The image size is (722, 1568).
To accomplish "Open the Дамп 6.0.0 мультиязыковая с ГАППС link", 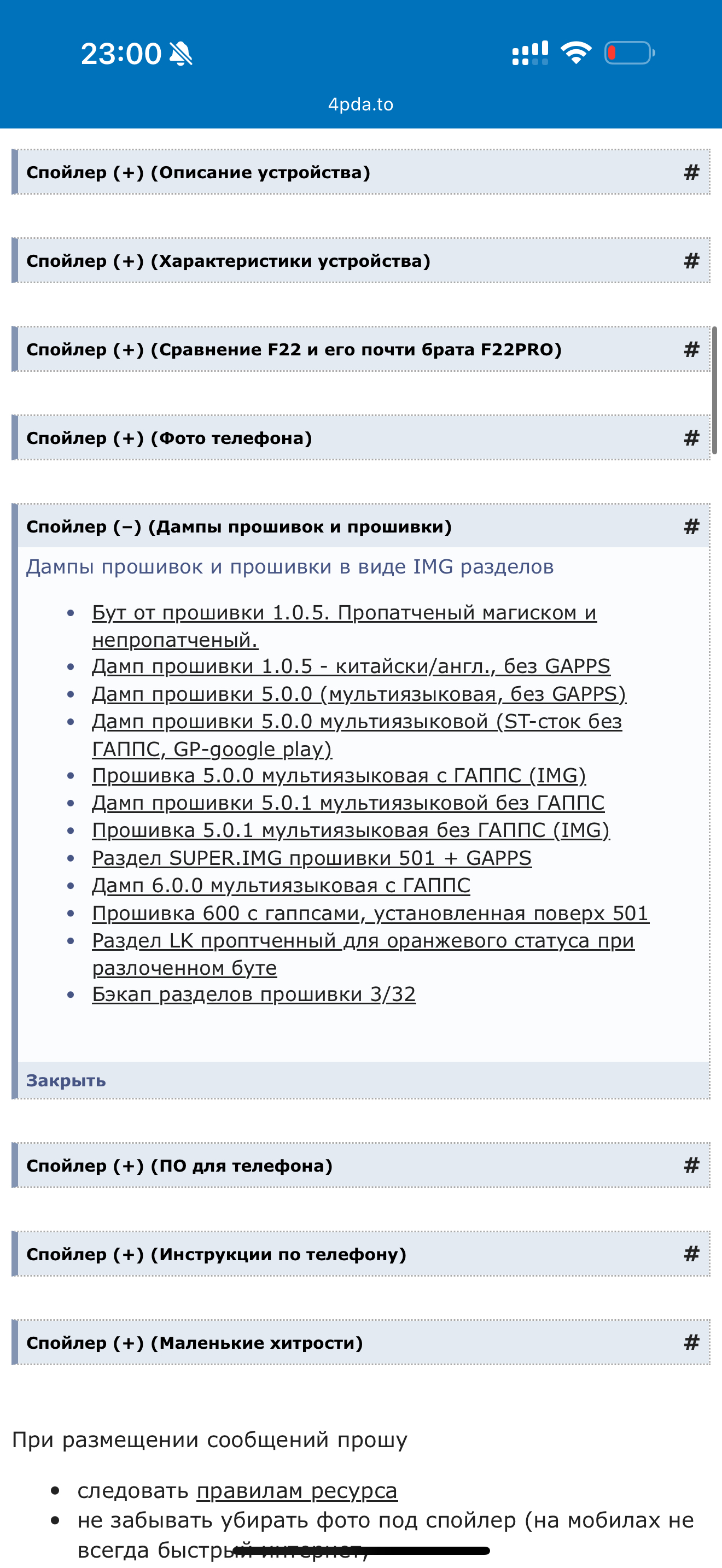I will pos(281,886).
